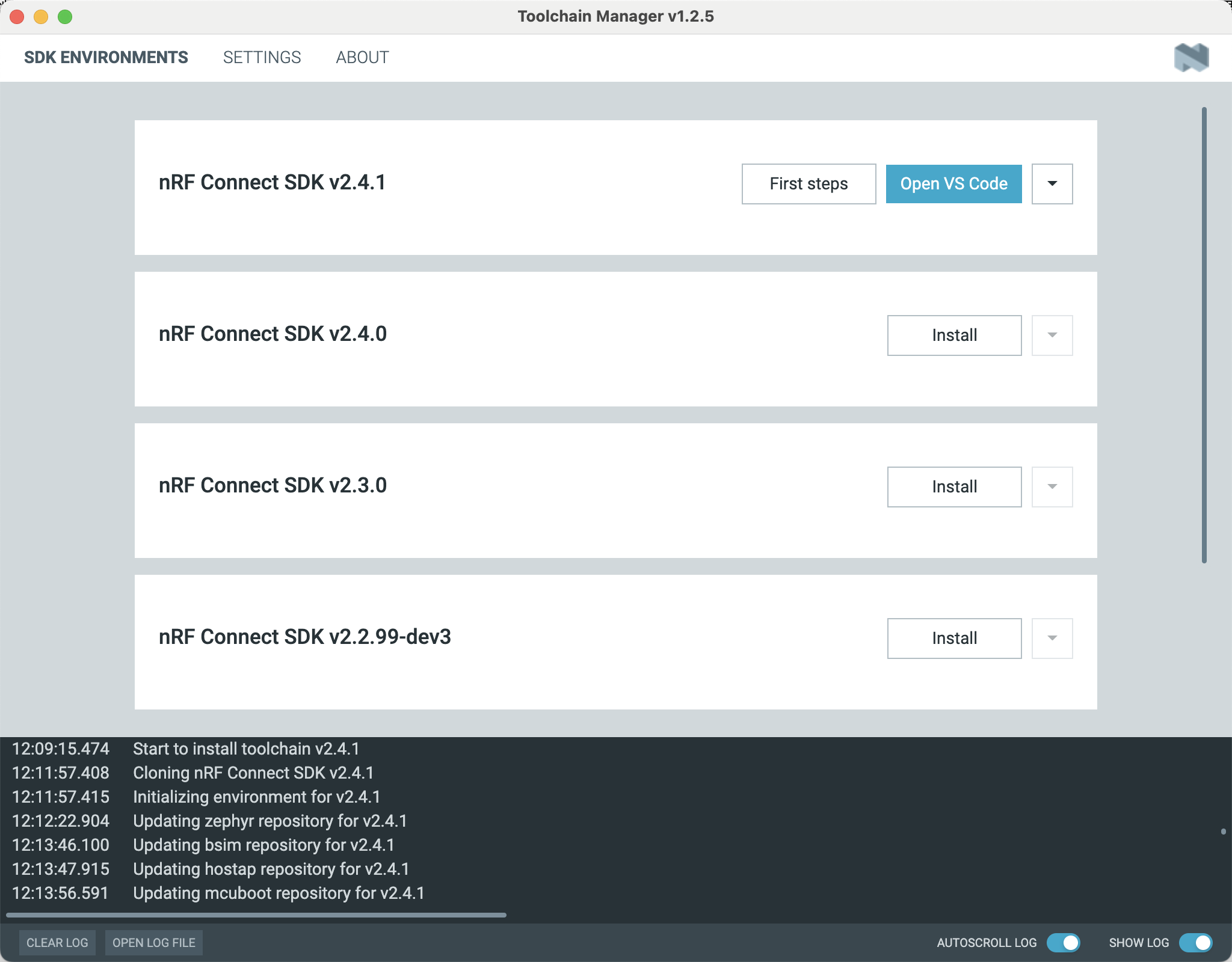Install nRF Connect SDK v2.4.0
Image resolution: width=1232 pixels, height=962 pixels.
click(x=954, y=335)
